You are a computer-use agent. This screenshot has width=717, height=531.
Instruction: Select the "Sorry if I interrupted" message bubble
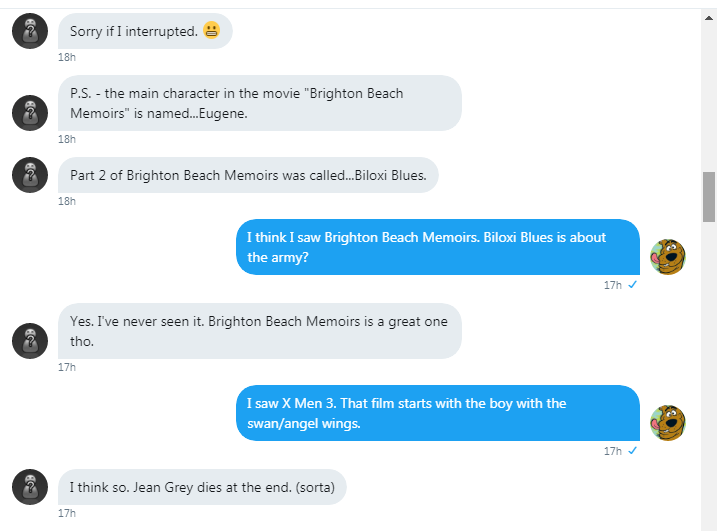pyautogui.click(x=145, y=31)
